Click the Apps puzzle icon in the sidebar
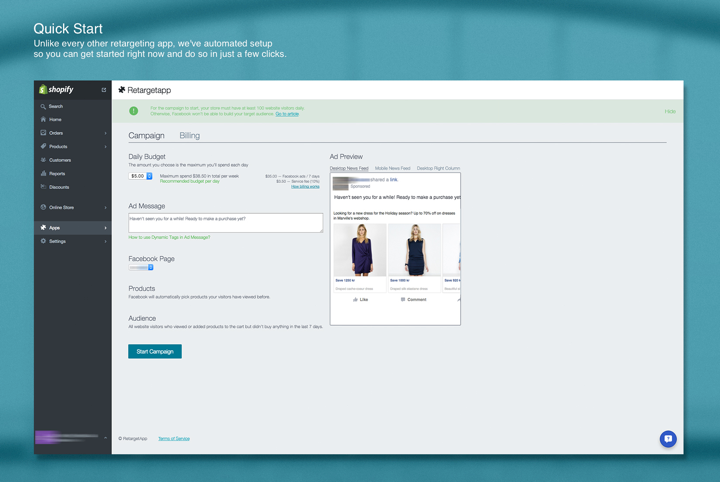The image size is (720, 482). tap(43, 227)
